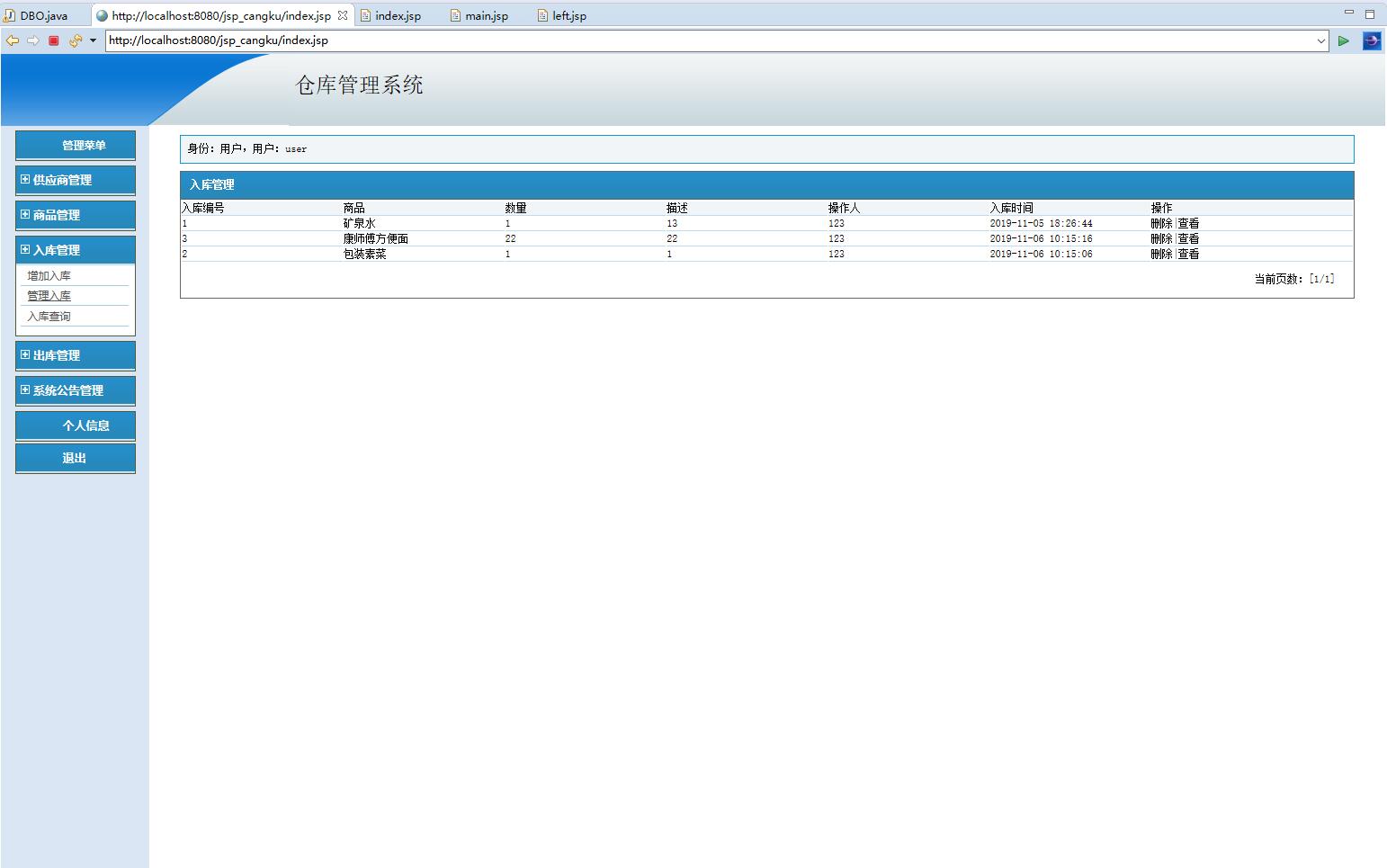Screen dimensions: 1387x868
Task: Delete the 康师傅方便面 inbound record
Action: pyautogui.click(x=1161, y=238)
